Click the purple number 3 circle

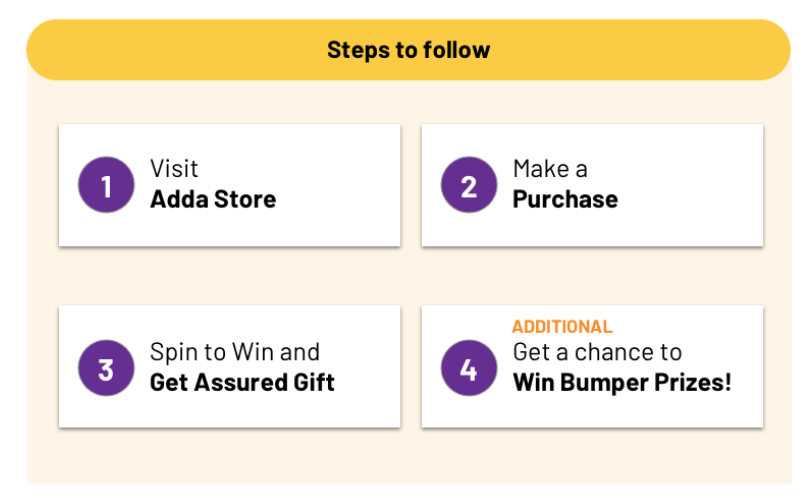106,368
